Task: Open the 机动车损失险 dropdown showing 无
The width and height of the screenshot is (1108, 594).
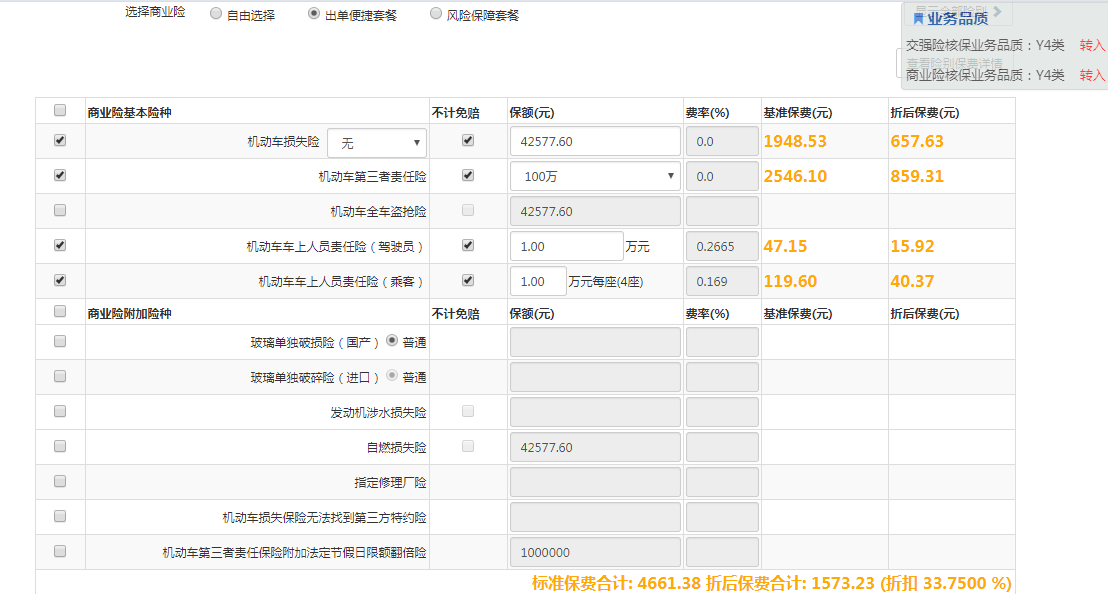Action: (x=376, y=143)
